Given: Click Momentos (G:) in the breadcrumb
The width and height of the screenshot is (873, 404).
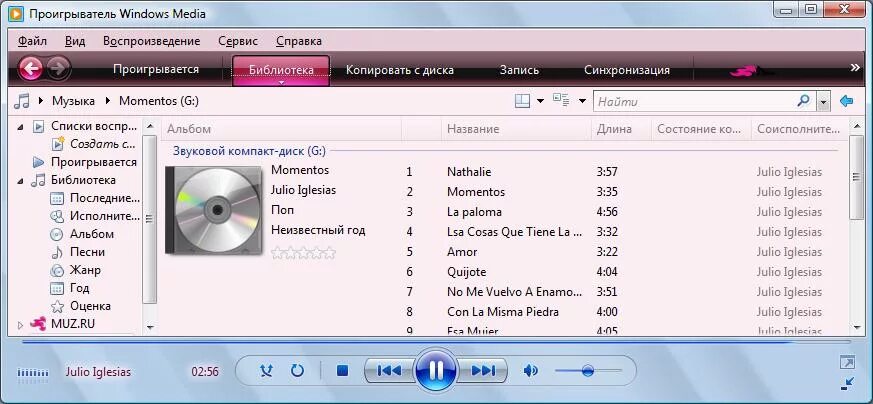Looking at the screenshot, I should coord(159,101).
